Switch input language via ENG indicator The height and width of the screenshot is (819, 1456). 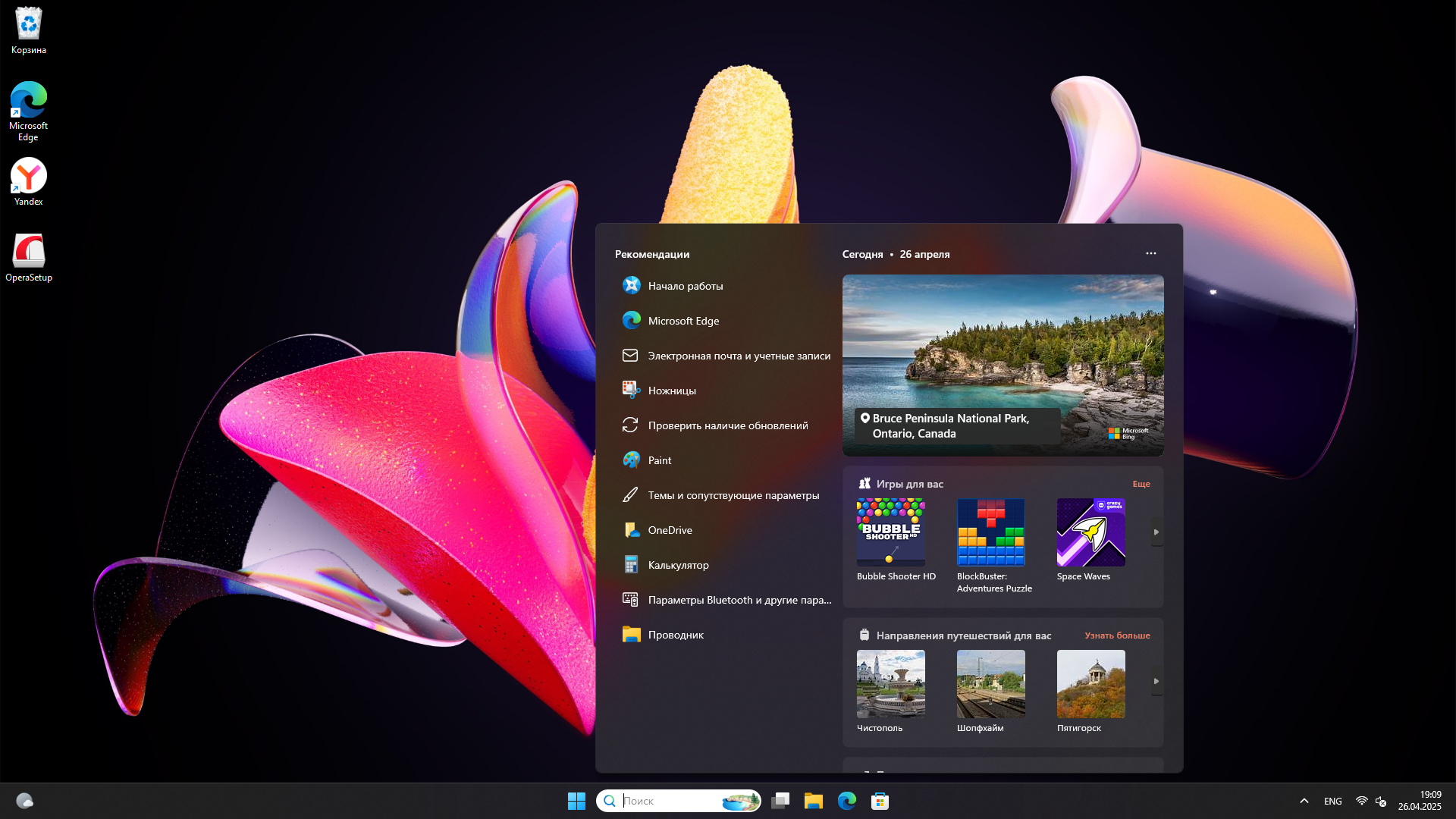tap(1332, 801)
